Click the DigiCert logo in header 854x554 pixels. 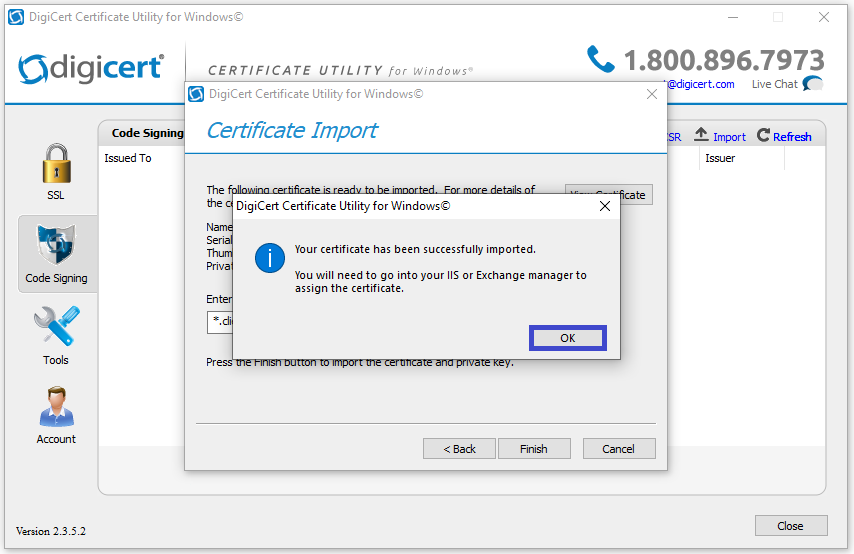[x=91, y=69]
